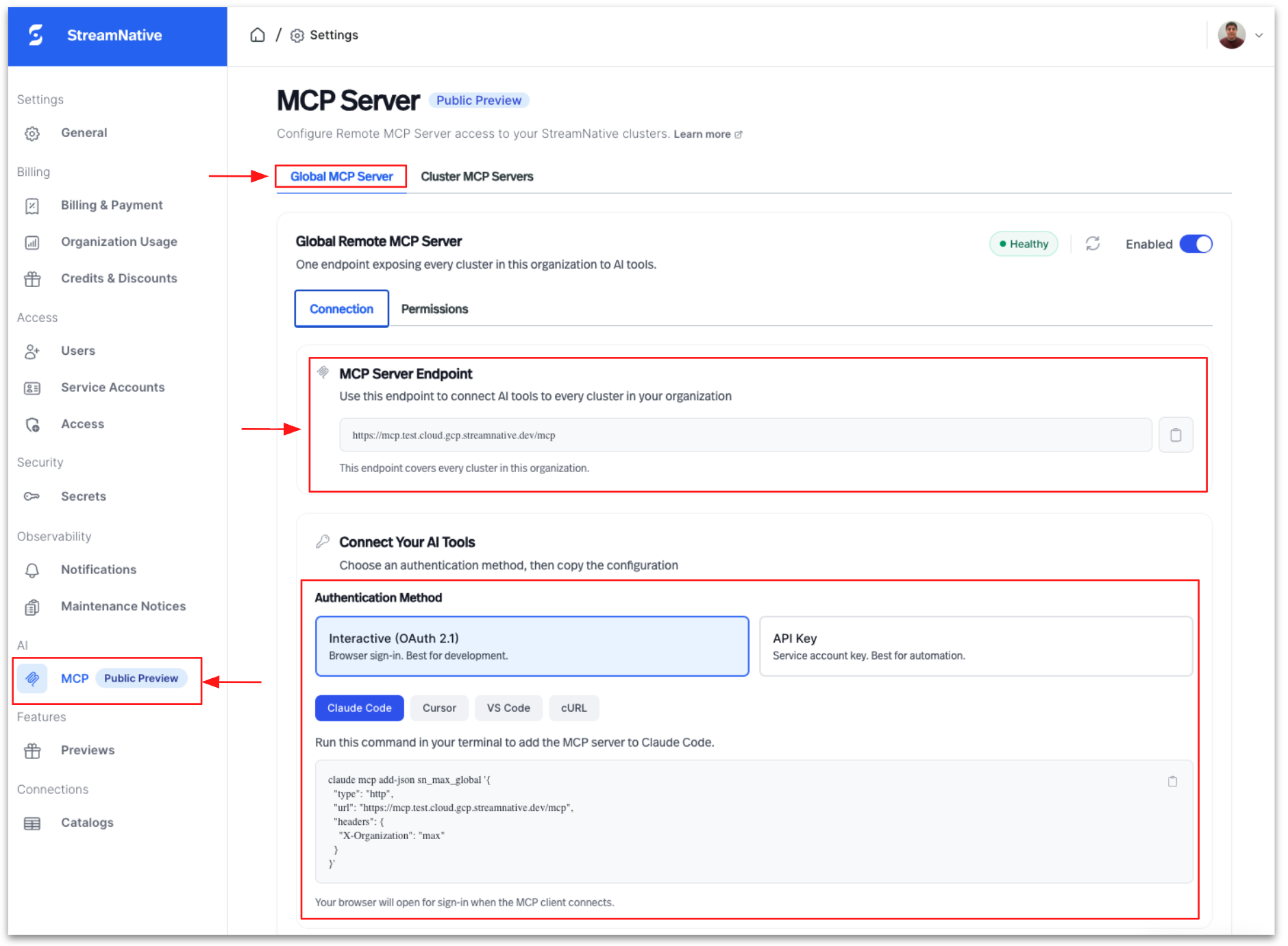
Task: Open Maintenance Notices page
Action: [x=123, y=606]
